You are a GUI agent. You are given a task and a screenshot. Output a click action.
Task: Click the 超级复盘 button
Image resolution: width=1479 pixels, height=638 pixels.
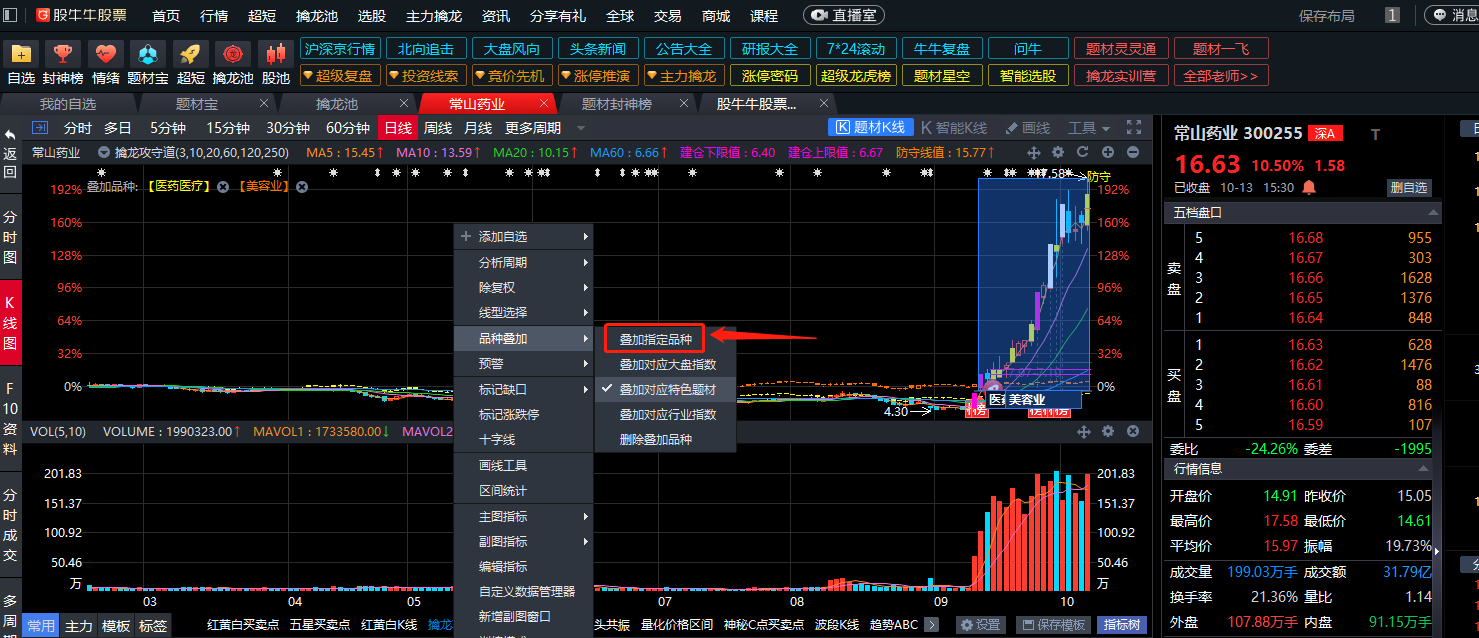340,75
